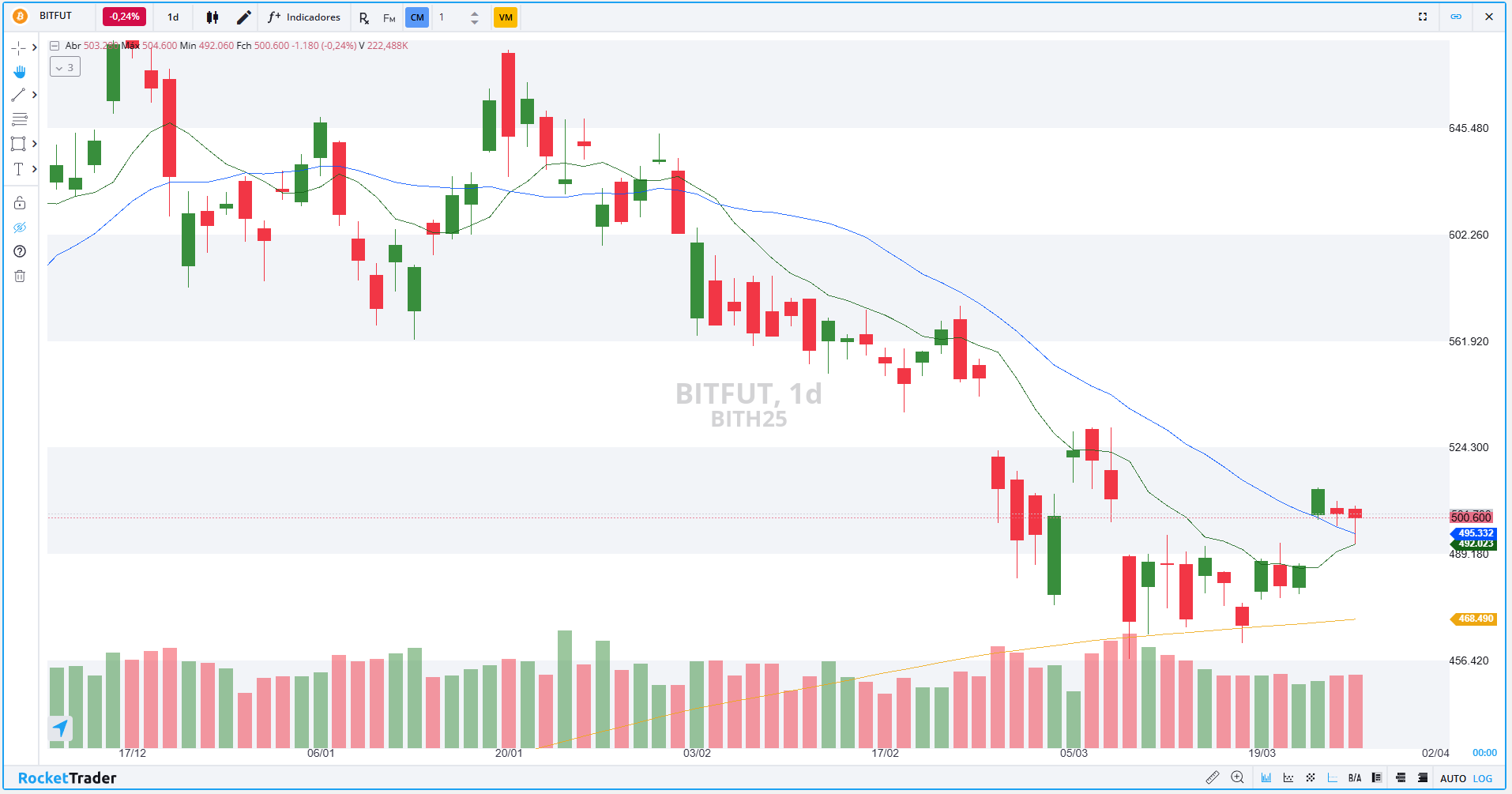Toggle the LOG scale option
Viewport: 1512px width, 794px height.
click(1483, 778)
